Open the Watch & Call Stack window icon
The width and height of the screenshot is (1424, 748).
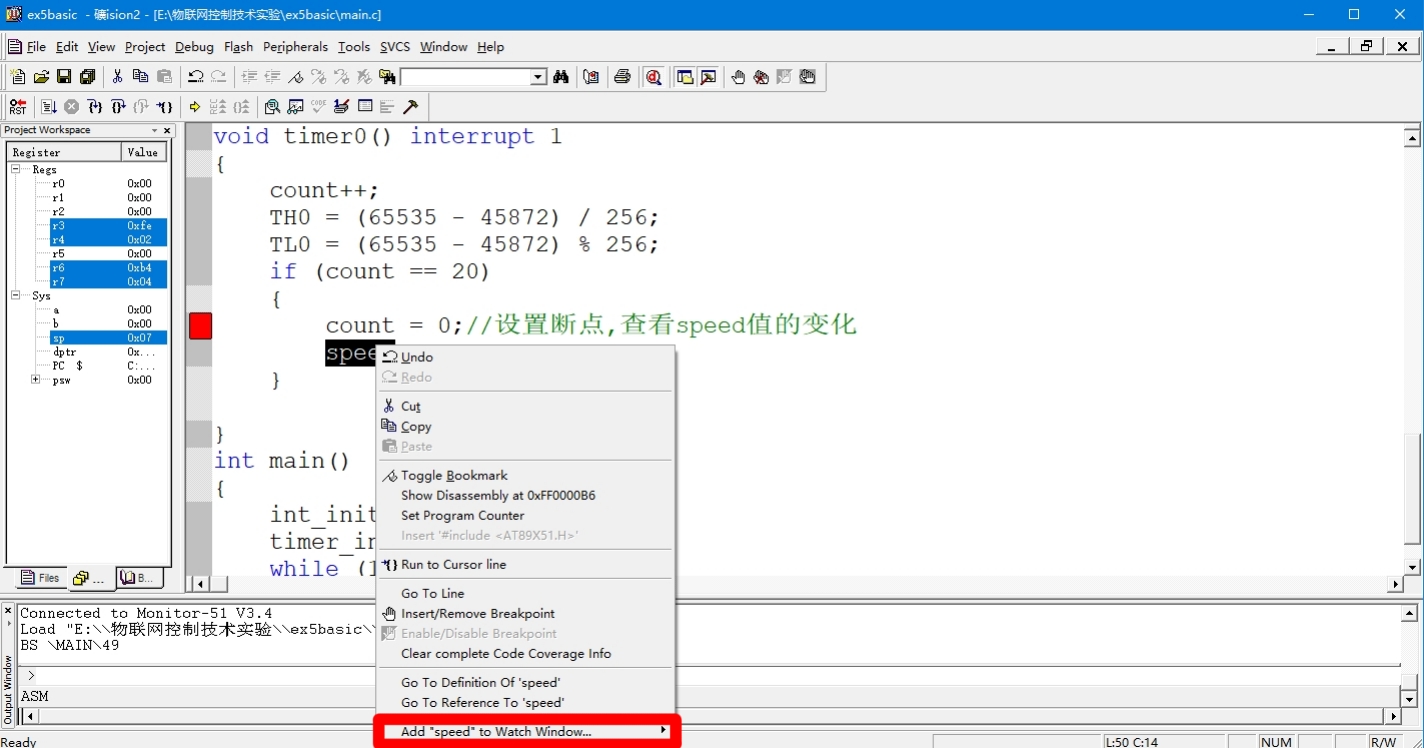click(x=295, y=106)
